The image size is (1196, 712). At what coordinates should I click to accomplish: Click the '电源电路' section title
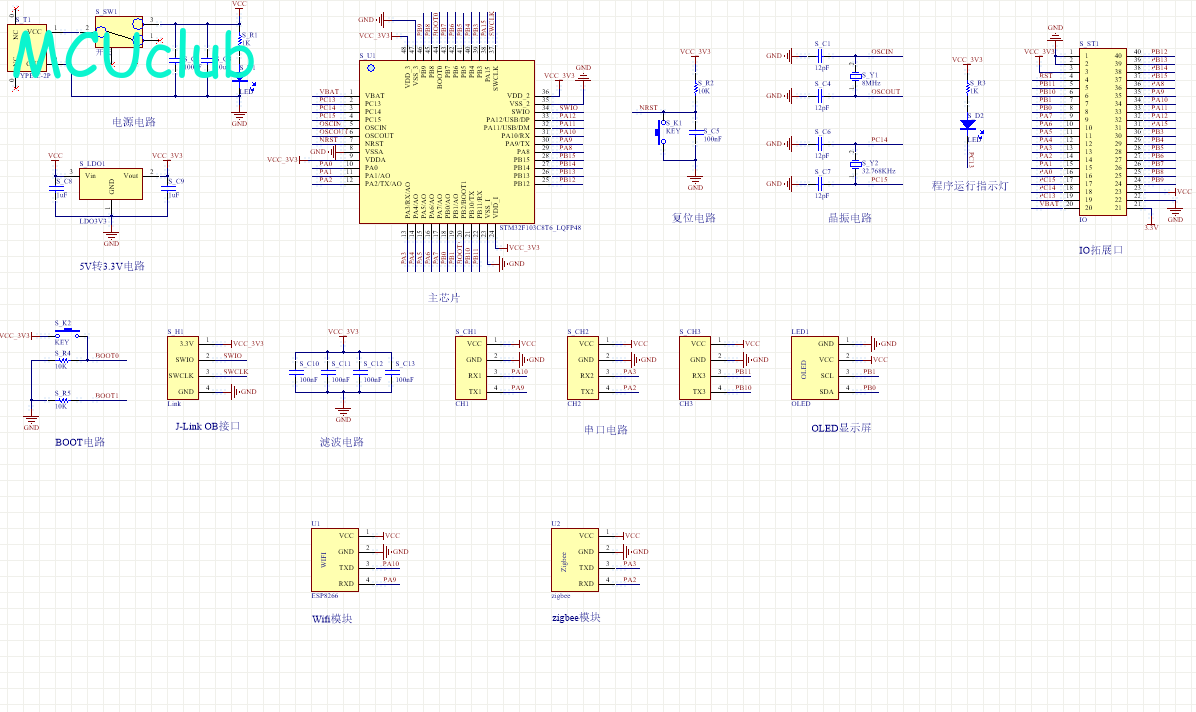(x=134, y=122)
